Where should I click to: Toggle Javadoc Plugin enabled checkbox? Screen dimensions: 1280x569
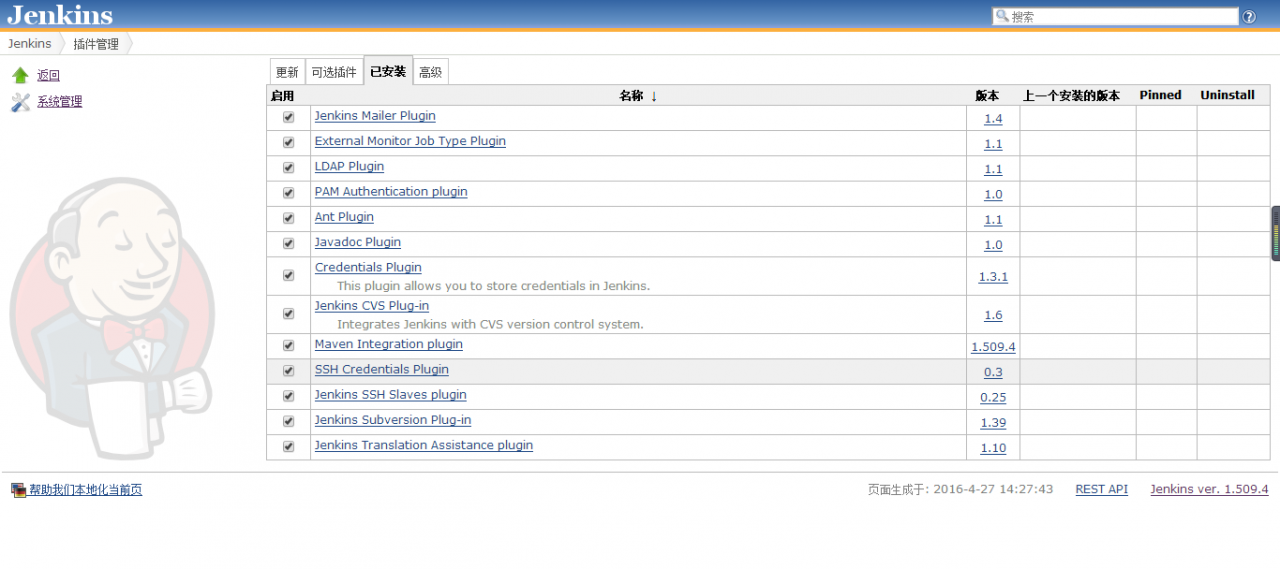pyautogui.click(x=289, y=243)
